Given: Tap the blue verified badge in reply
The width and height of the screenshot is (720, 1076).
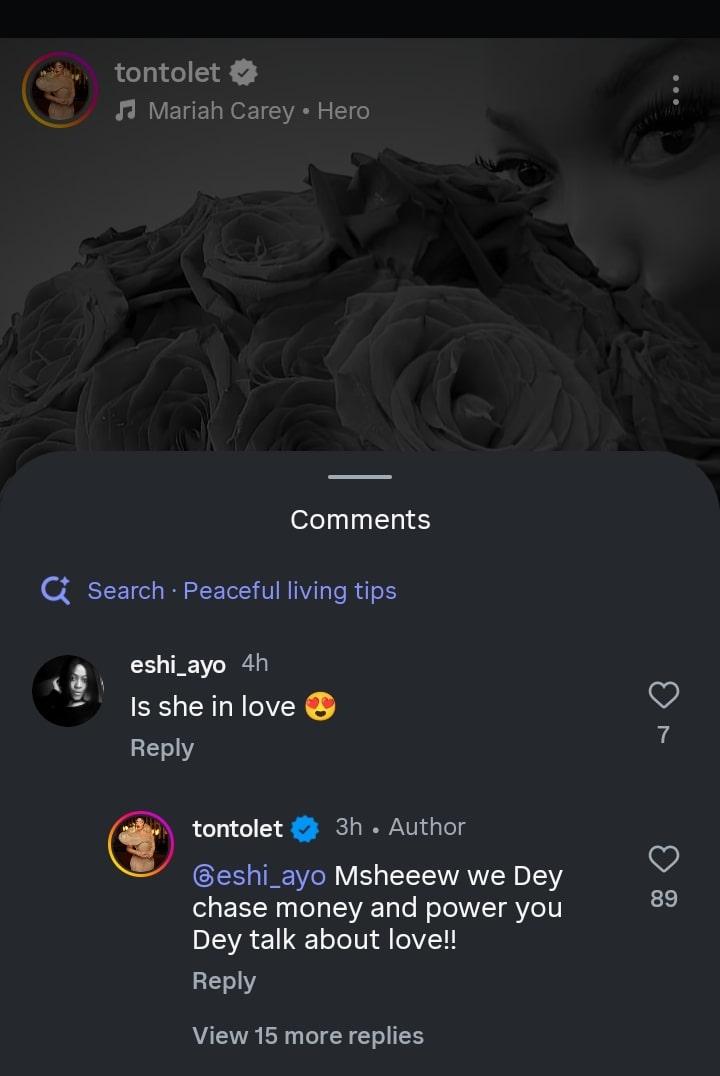Looking at the screenshot, I should pos(305,828).
